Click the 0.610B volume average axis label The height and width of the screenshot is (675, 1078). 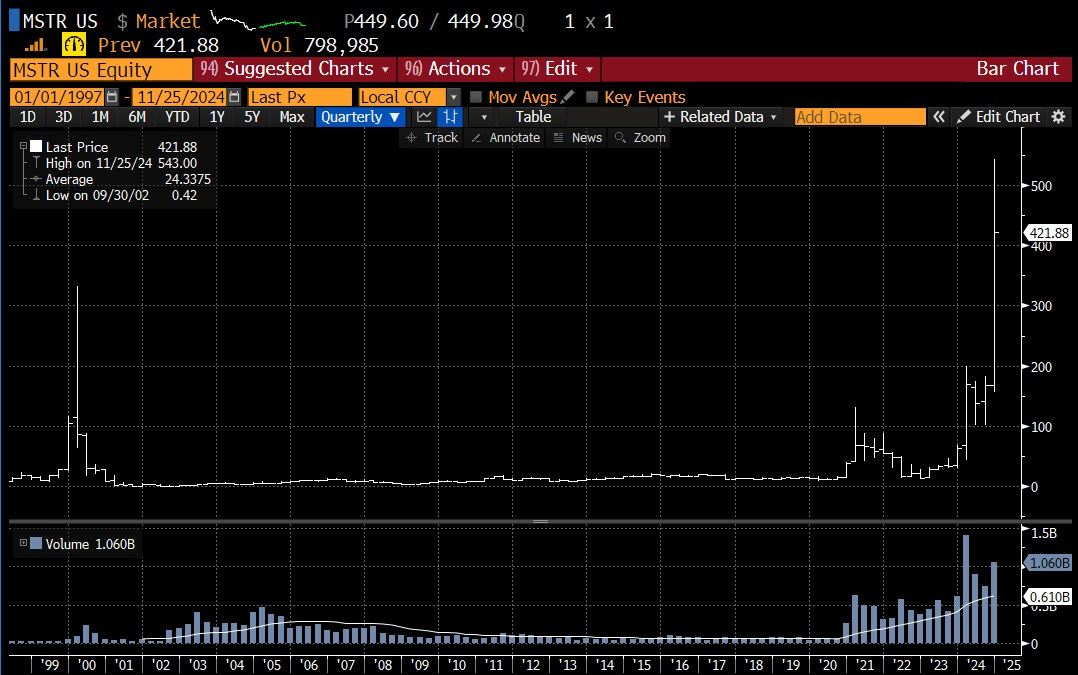(x=1048, y=597)
